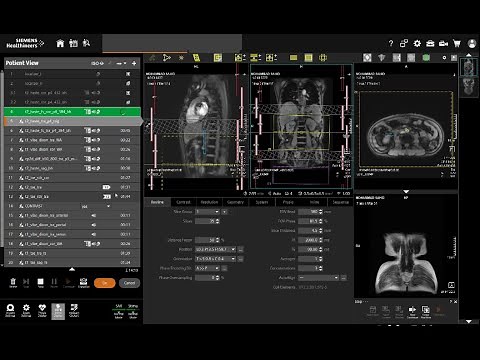This screenshot has height=360, width=480.
Task: Adjust the Slices value stepper
Action: coord(218,221)
